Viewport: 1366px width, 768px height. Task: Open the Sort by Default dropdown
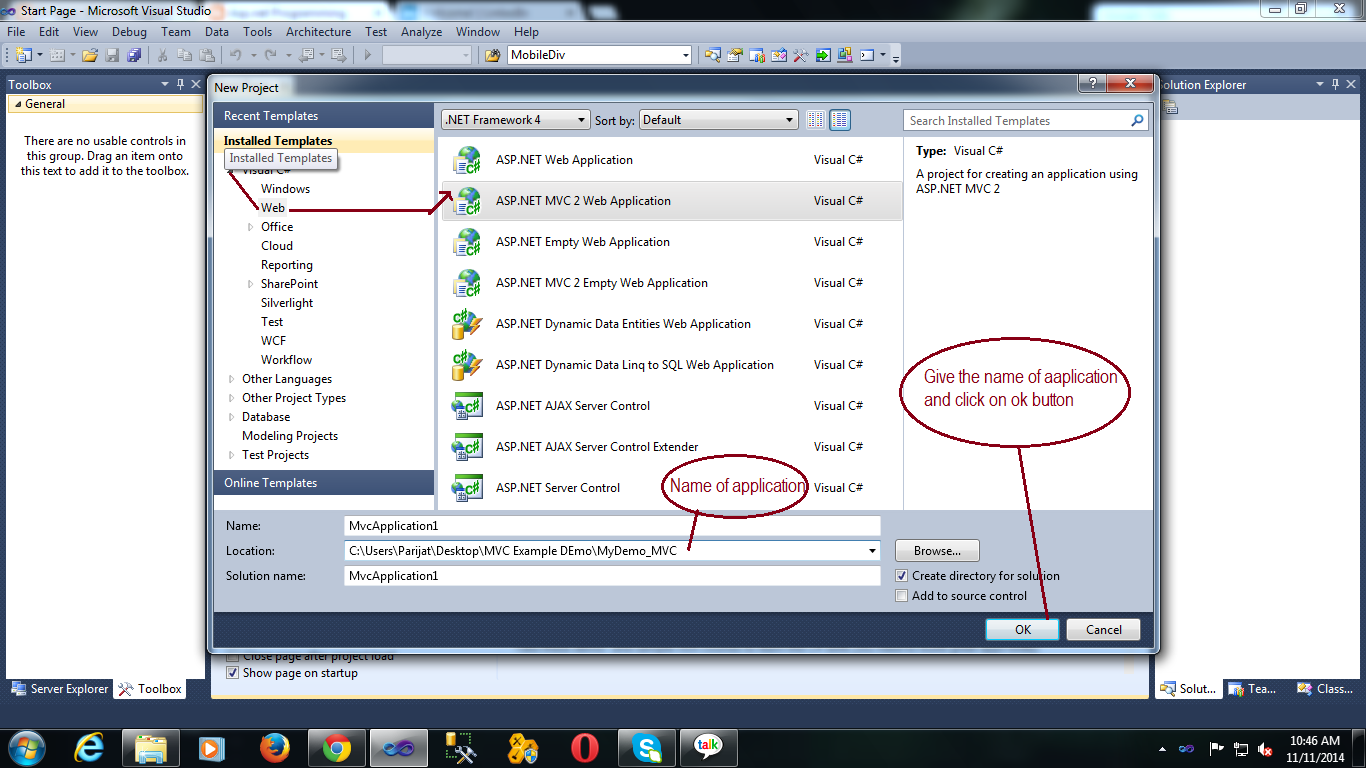coord(718,120)
